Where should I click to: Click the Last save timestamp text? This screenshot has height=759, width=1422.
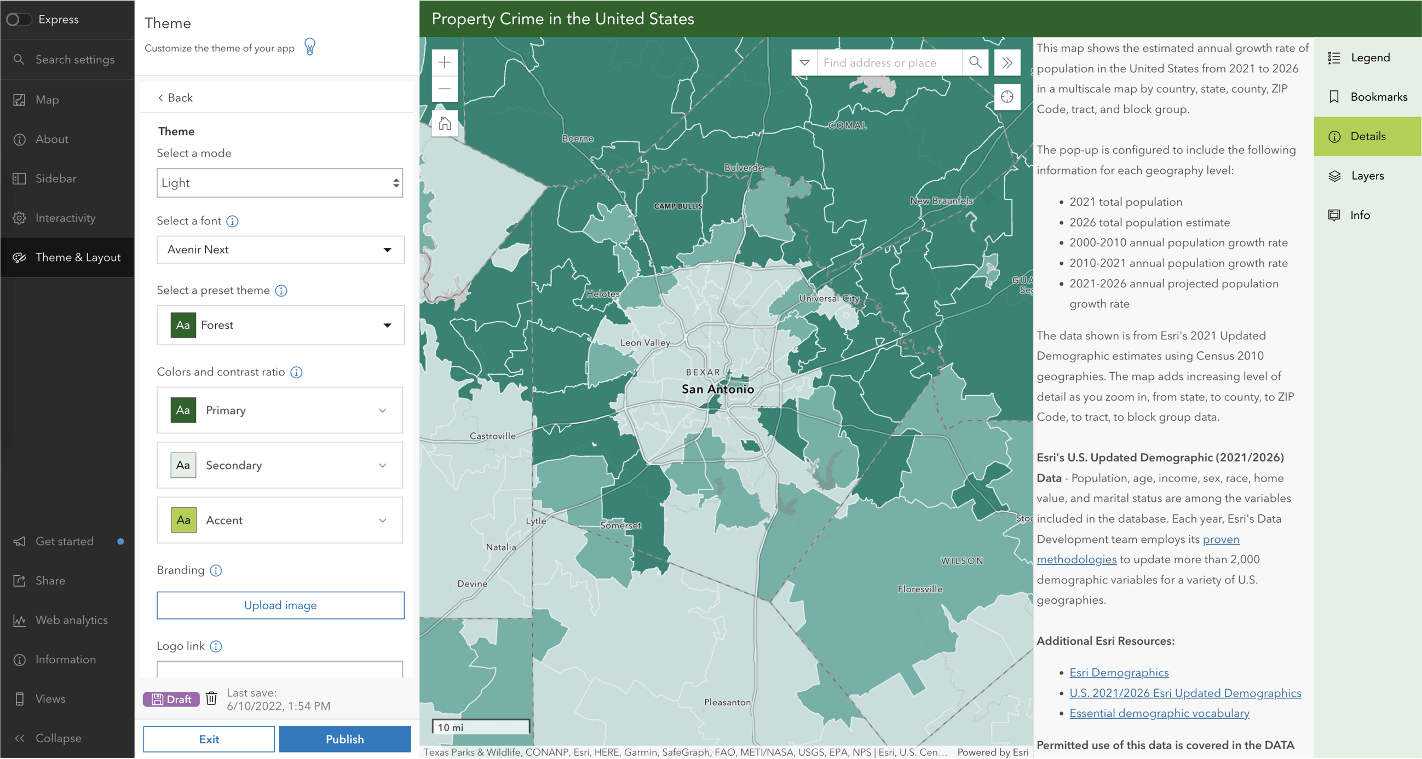pos(278,699)
